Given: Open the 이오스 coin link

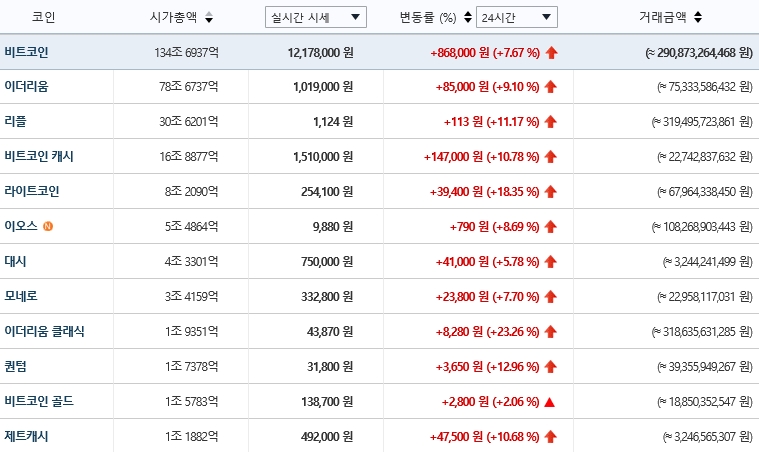Looking at the screenshot, I should tap(21, 226).
